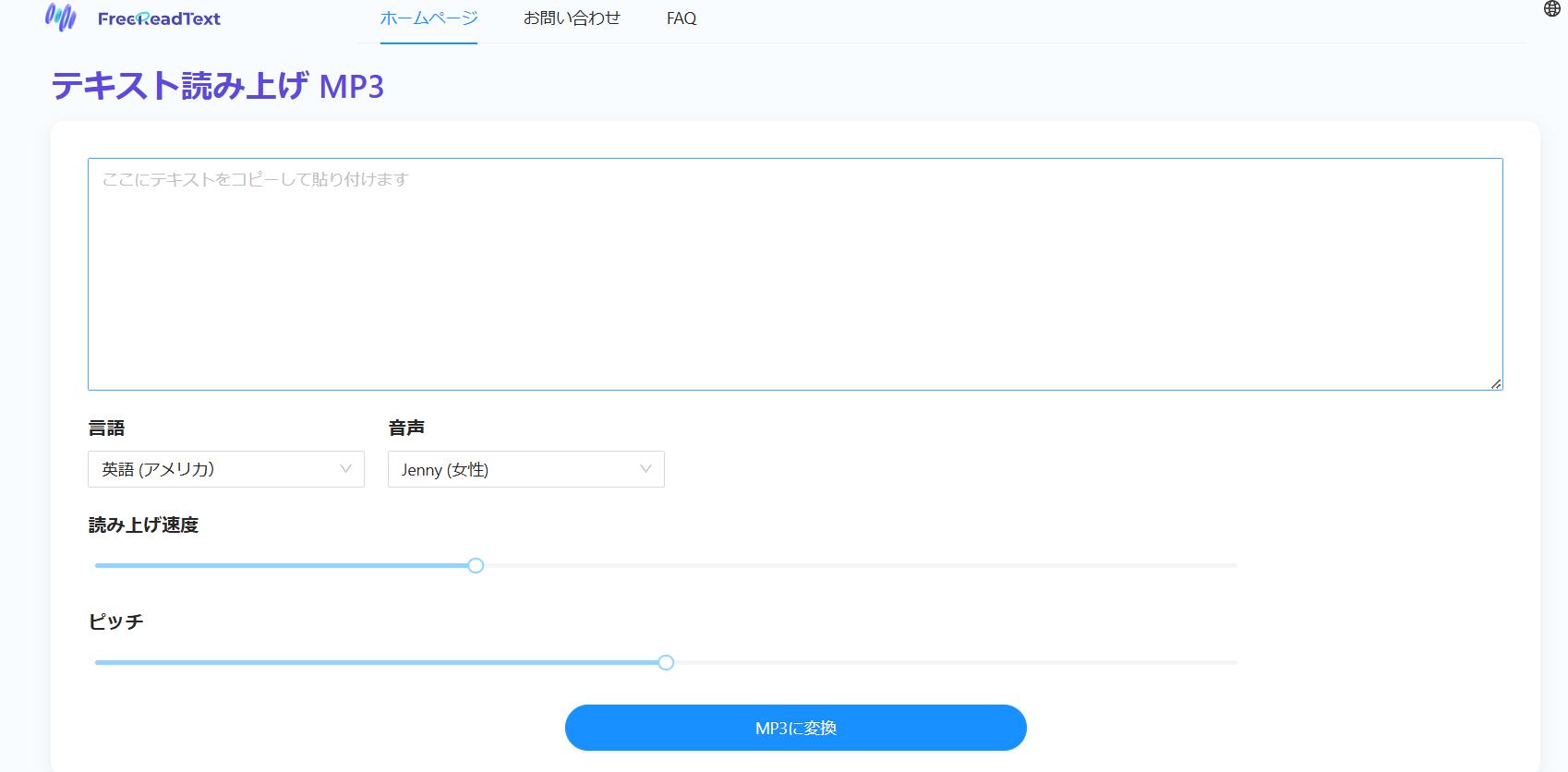1568x772 pixels.
Task: Click the ピッチ slider handle
Action: (x=666, y=662)
